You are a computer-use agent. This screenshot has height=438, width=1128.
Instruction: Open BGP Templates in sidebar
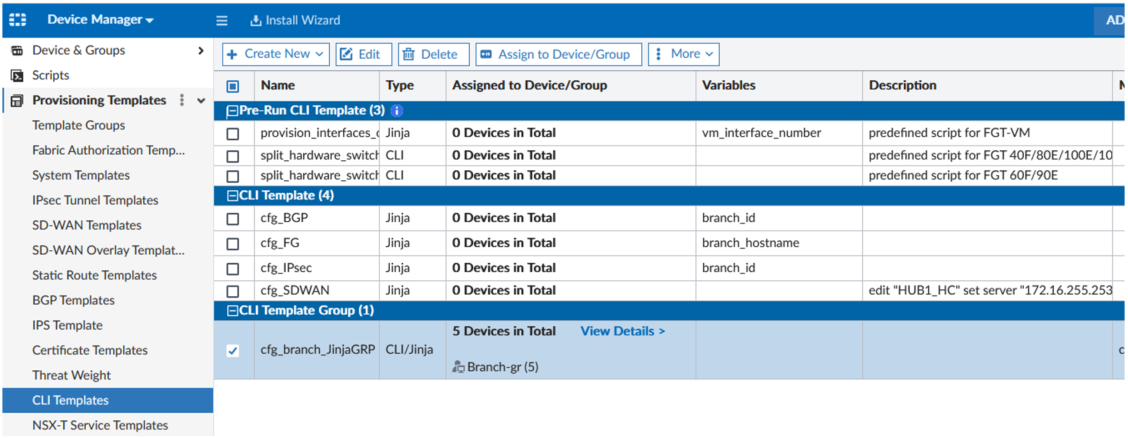click(x=73, y=300)
